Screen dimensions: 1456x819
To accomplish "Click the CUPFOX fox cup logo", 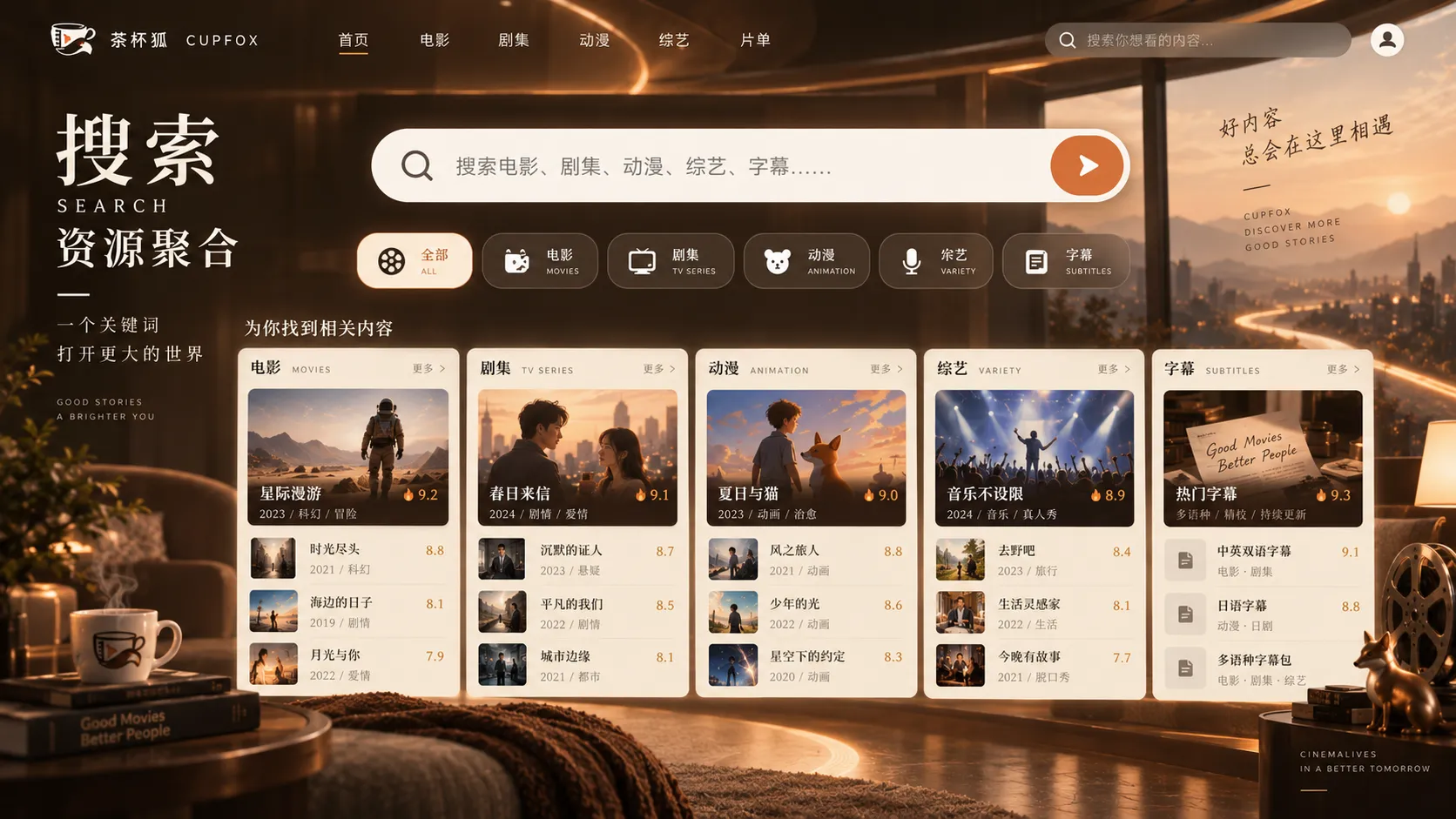I will point(72,39).
